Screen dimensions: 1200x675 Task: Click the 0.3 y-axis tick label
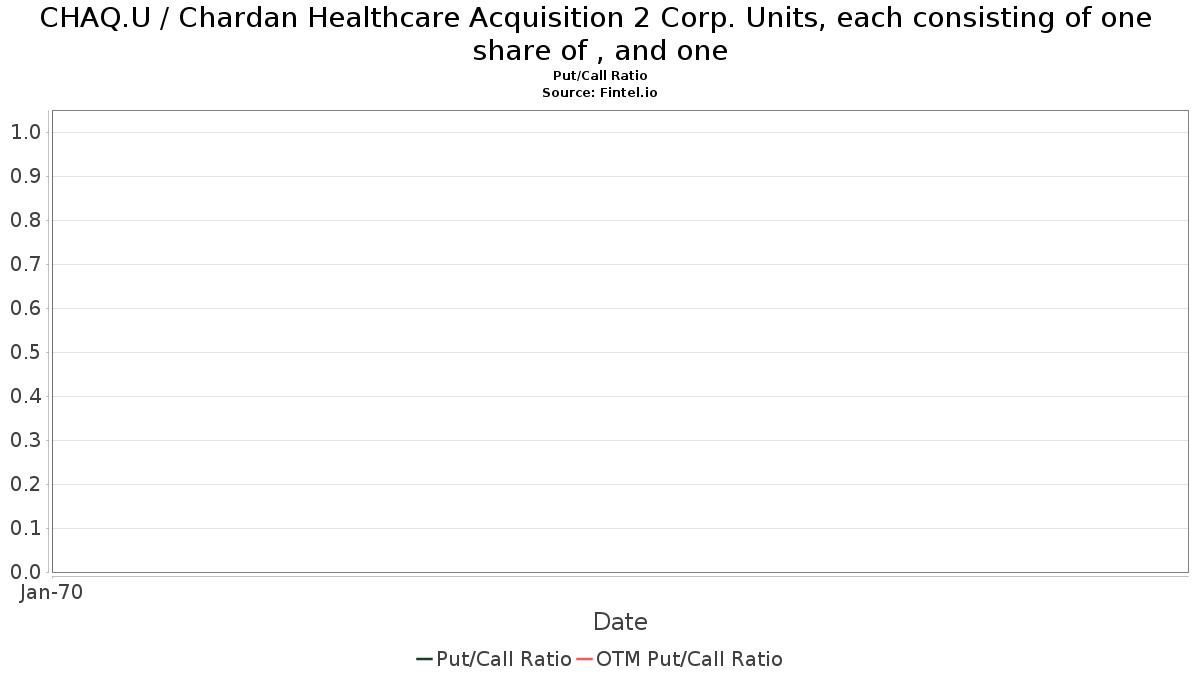25,440
